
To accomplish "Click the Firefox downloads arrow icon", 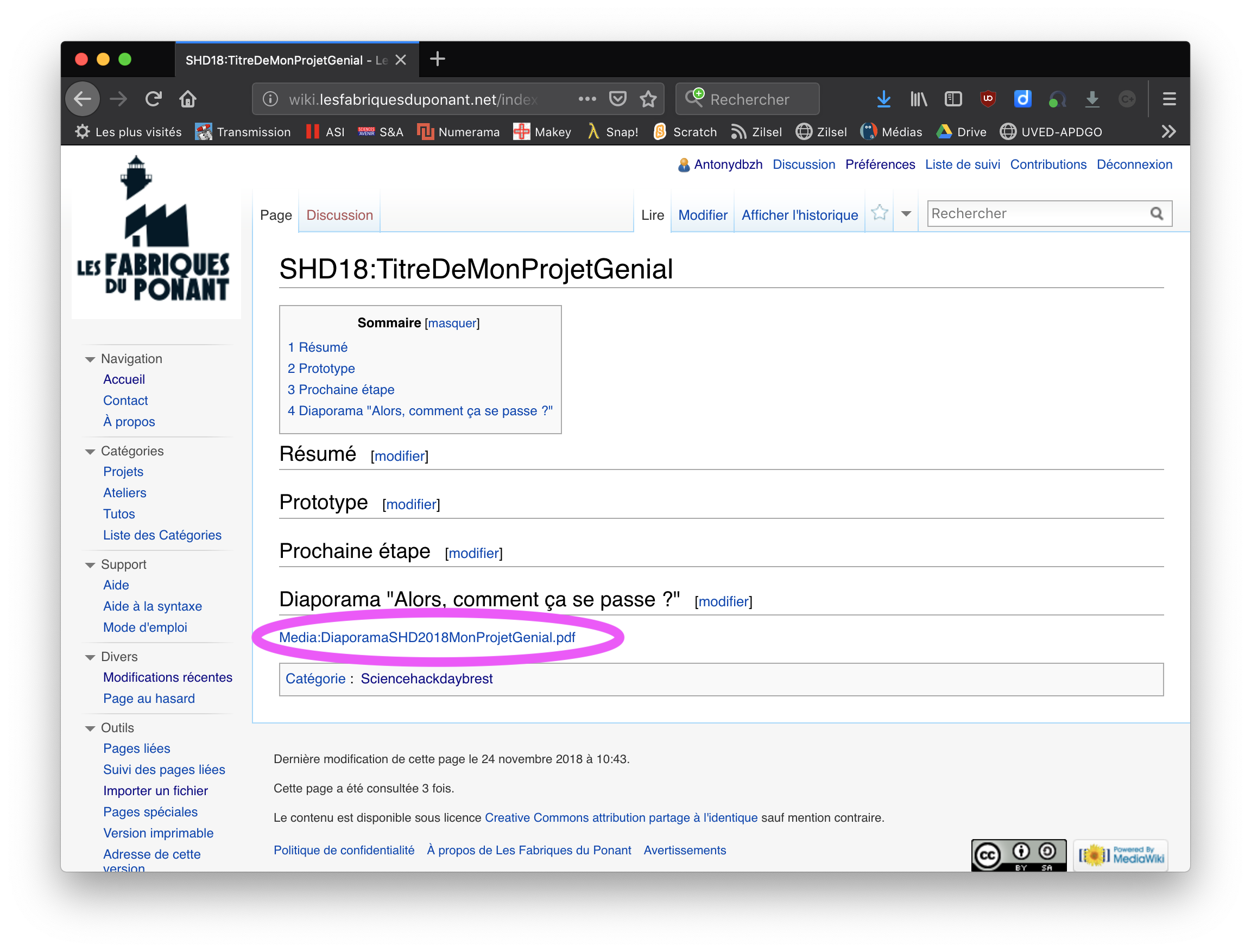I will (x=883, y=99).
